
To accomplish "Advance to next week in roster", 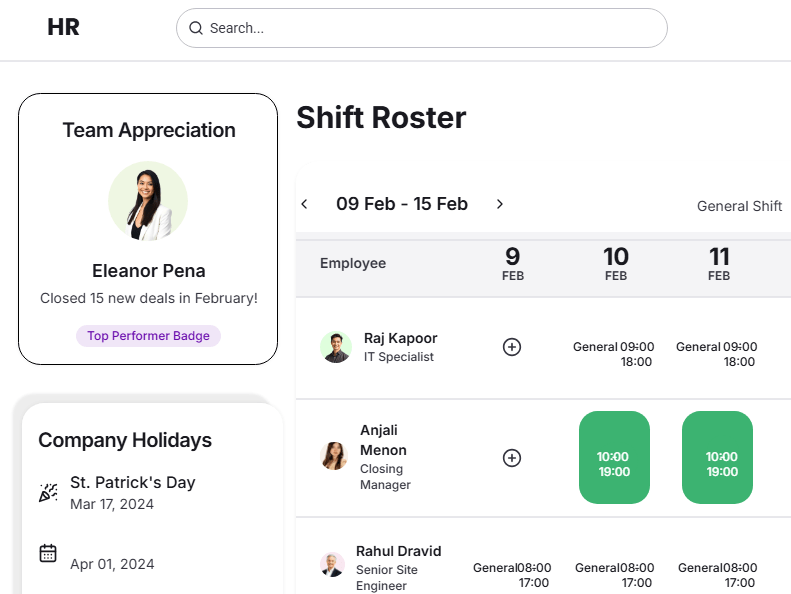I will [500, 204].
